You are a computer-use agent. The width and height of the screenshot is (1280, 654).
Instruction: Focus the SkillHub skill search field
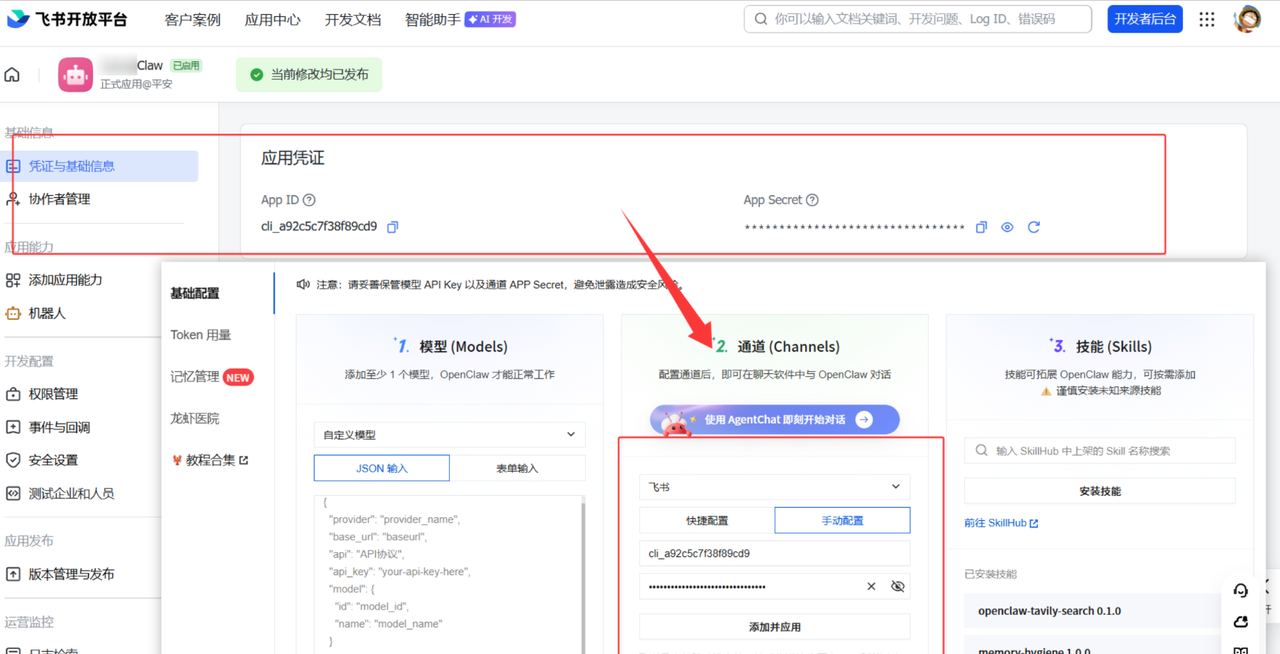(x=1100, y=451)
